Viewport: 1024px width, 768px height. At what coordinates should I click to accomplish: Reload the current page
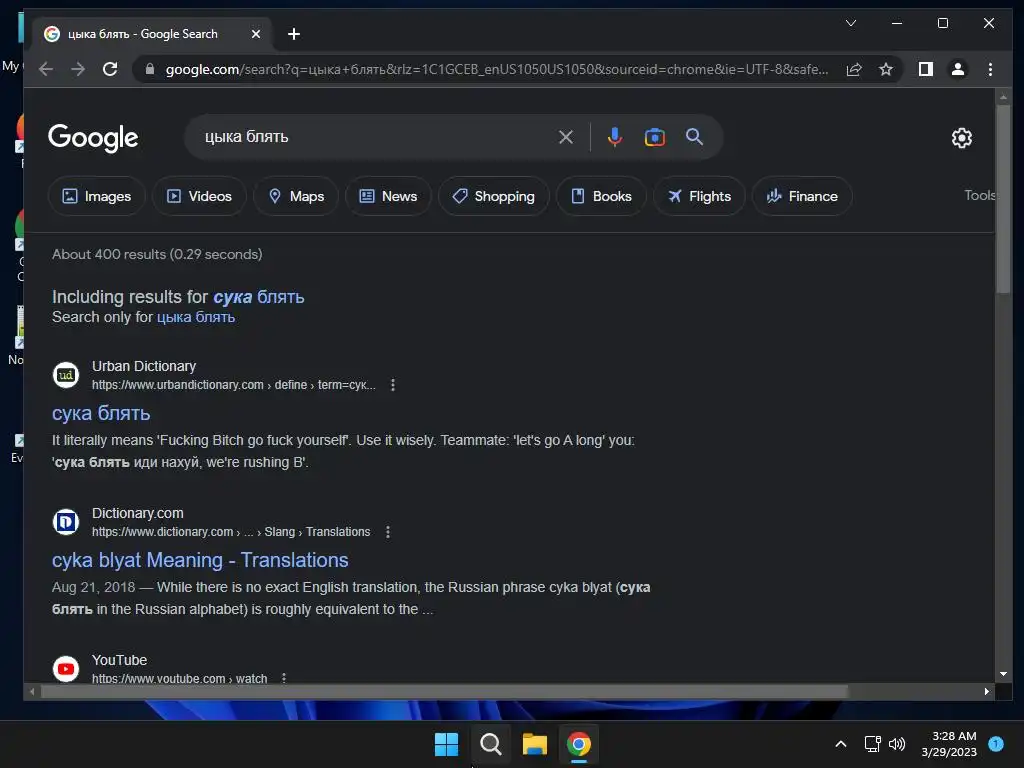click(110, 69)
